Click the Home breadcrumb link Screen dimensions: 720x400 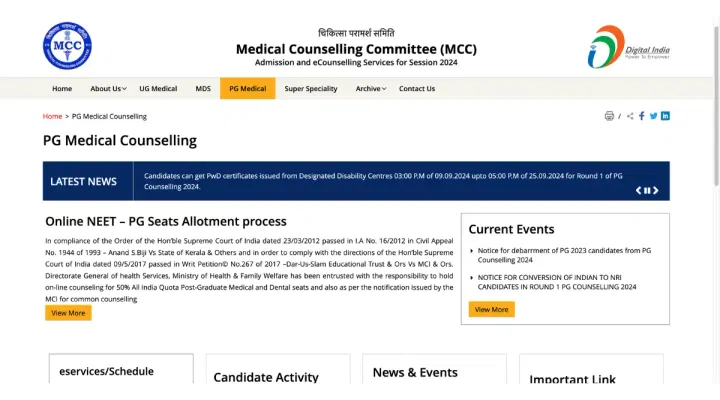pyautogui.click(x=52, y=116)
